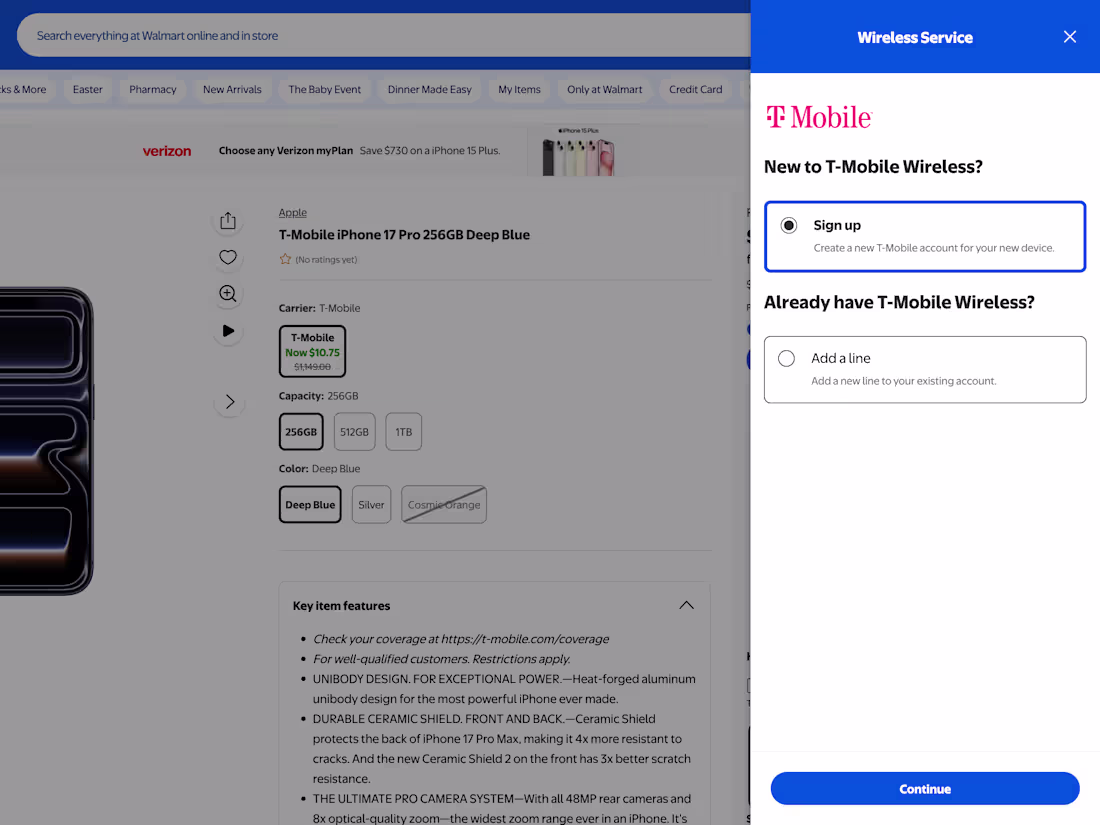Open the Credit Card navigation item
The image size is (1100, 825).
[x=695, y=89]
